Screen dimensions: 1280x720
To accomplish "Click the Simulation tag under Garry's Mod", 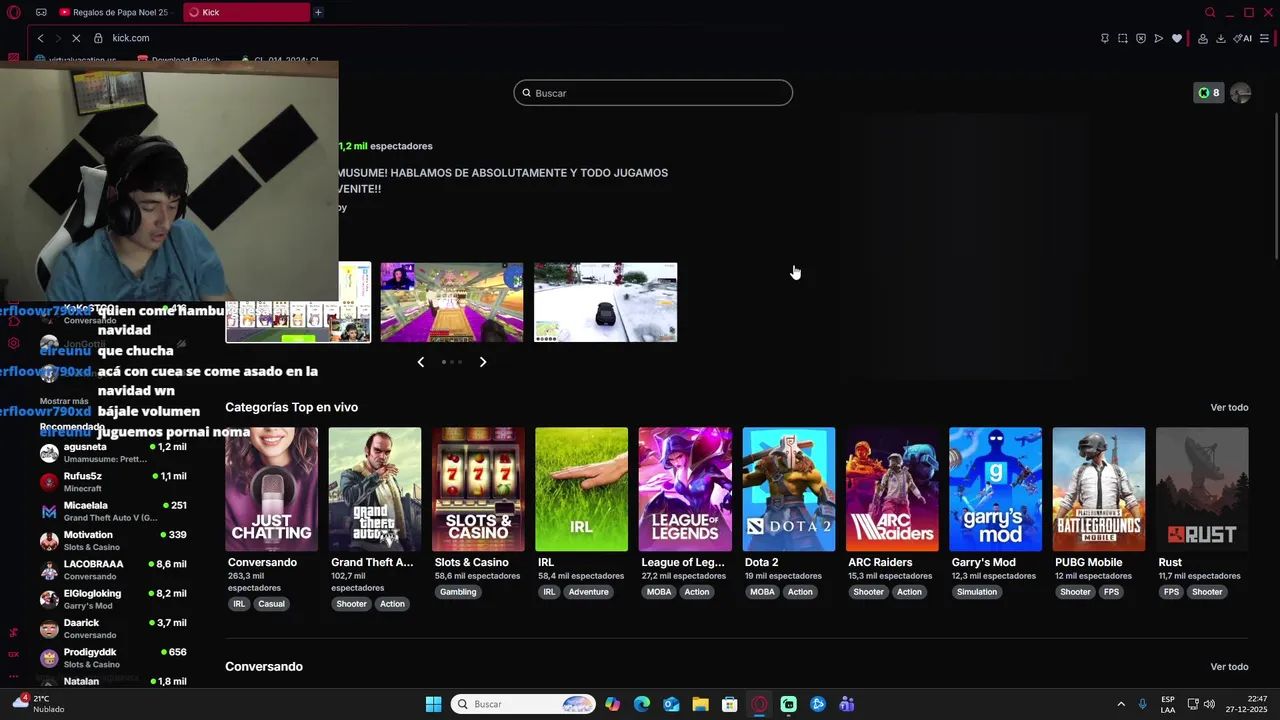I will 977,592.
